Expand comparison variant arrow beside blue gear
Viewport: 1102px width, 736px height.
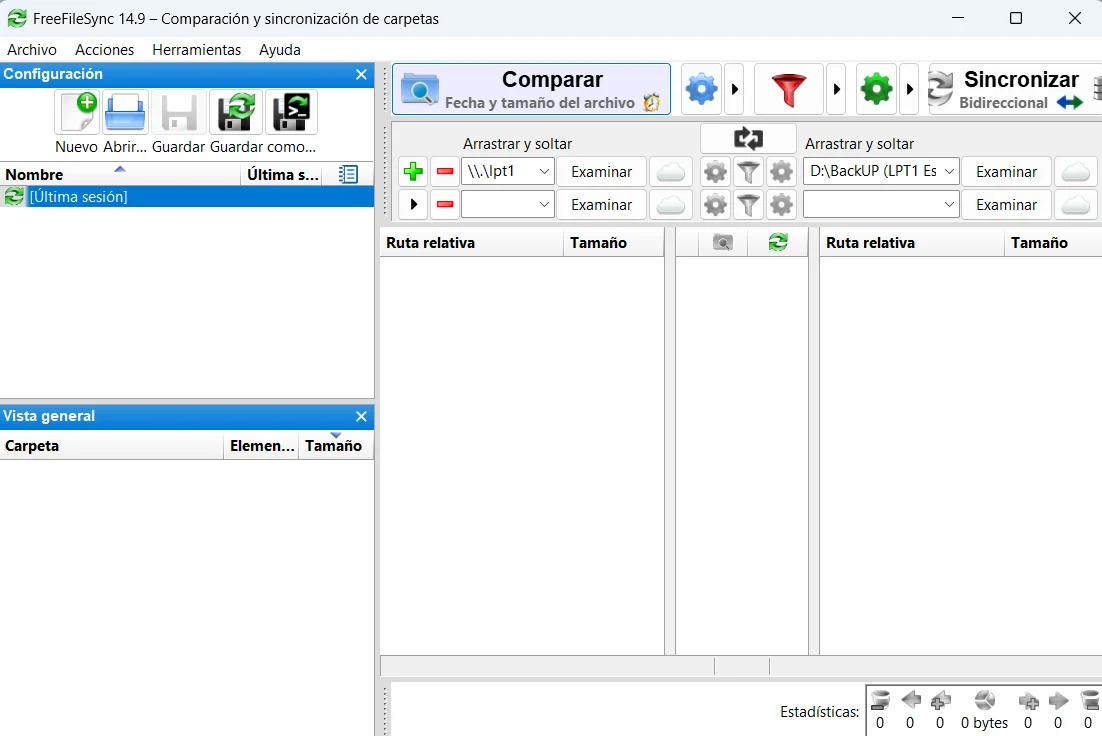(x=734, y=89)
